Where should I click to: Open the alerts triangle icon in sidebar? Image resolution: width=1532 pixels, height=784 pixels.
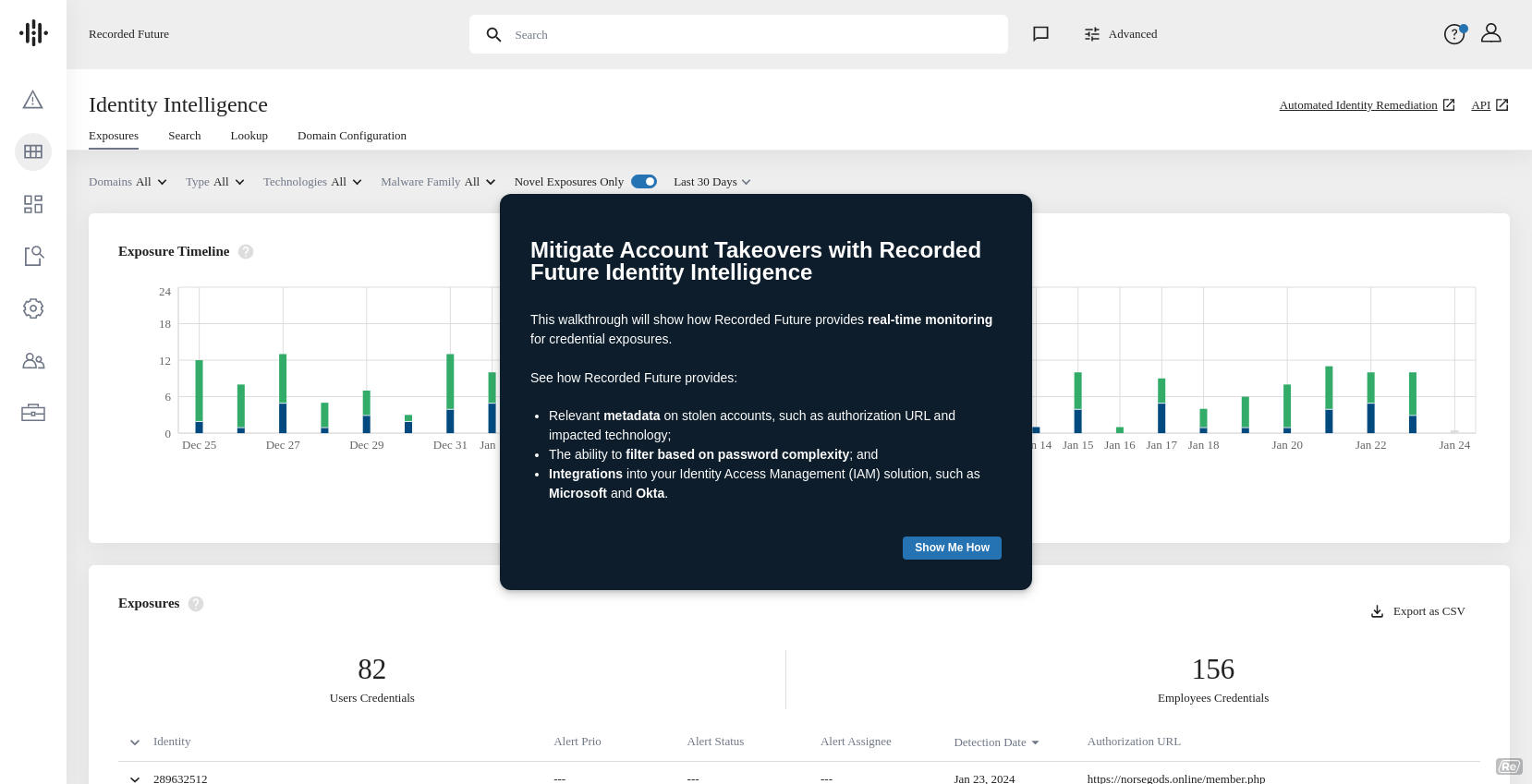[33, 100]
